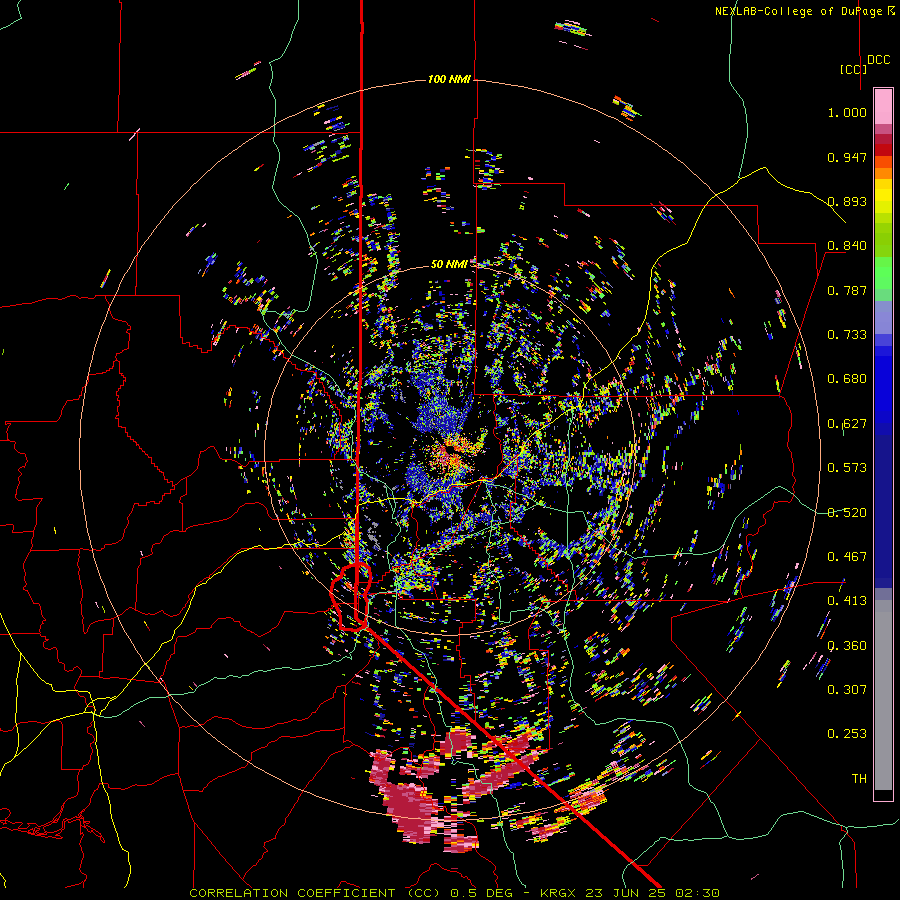Viewport: 900px width, 900px height.
Task: Click the 0.520 scale value
Action: coord(847,513)
